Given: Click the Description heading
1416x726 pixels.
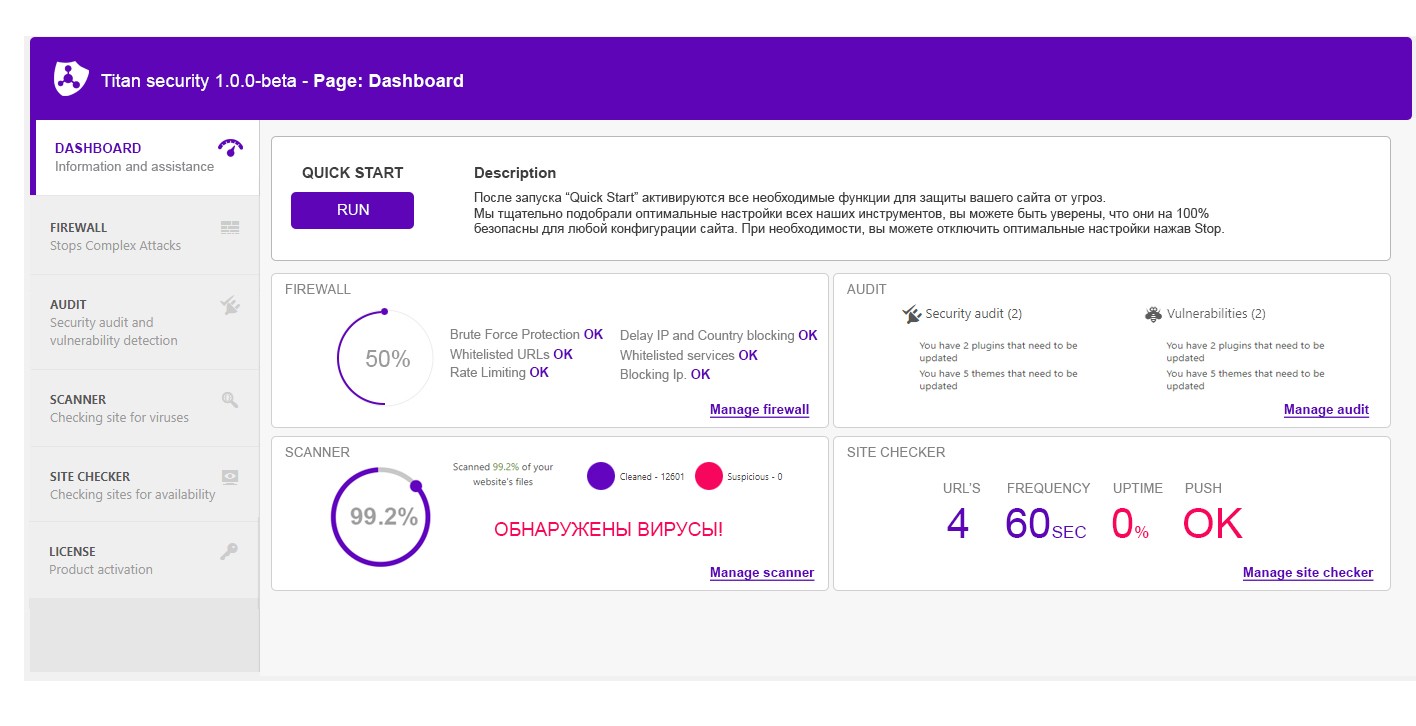Looking at the screenshot, I should pos(515,173).
